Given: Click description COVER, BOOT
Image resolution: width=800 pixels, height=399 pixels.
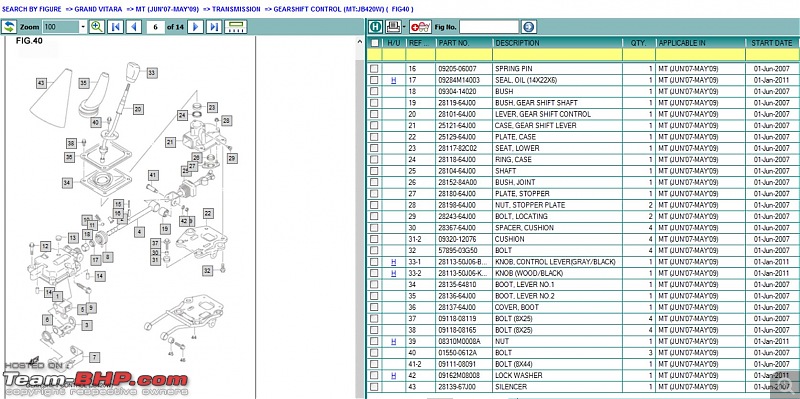Looking at the screenshot, I should point(516,307).
